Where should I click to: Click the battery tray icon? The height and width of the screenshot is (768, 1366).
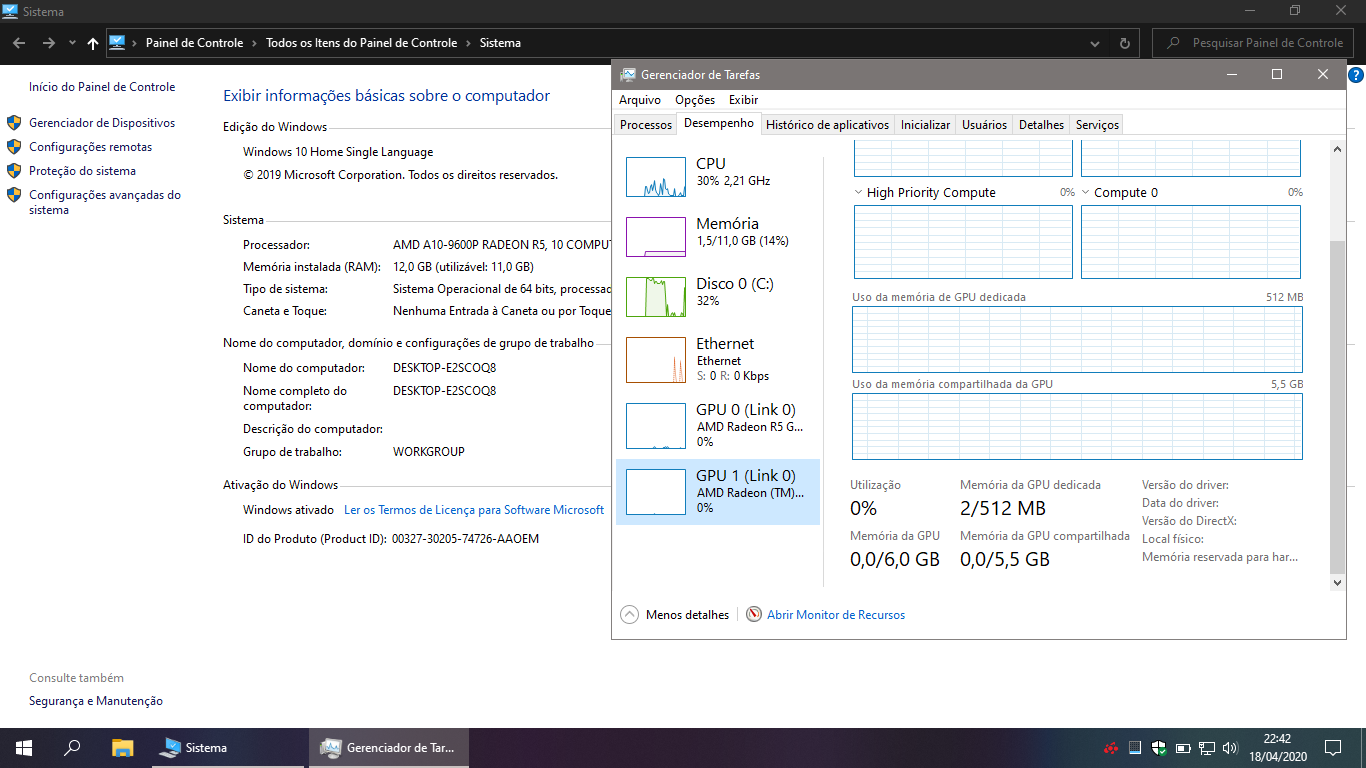point(1183,748)
